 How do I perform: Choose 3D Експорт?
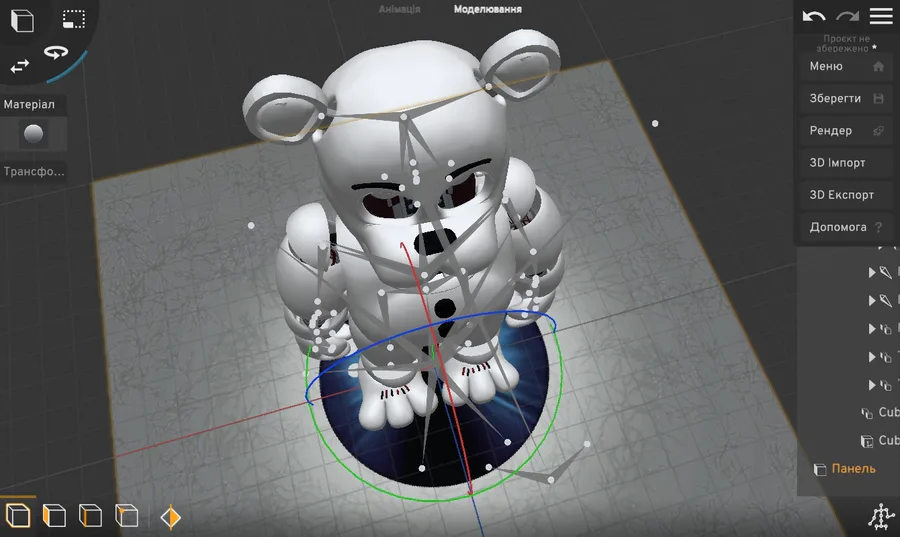click(847, 195)
